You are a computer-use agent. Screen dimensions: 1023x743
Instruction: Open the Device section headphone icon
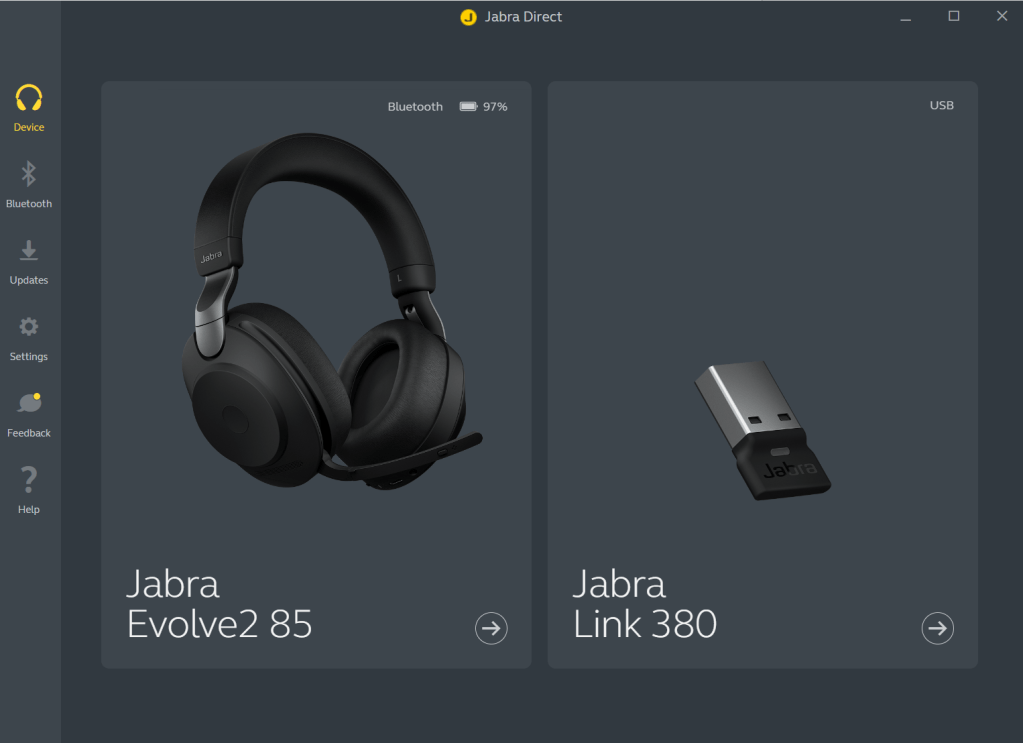[x=29, y=98]
